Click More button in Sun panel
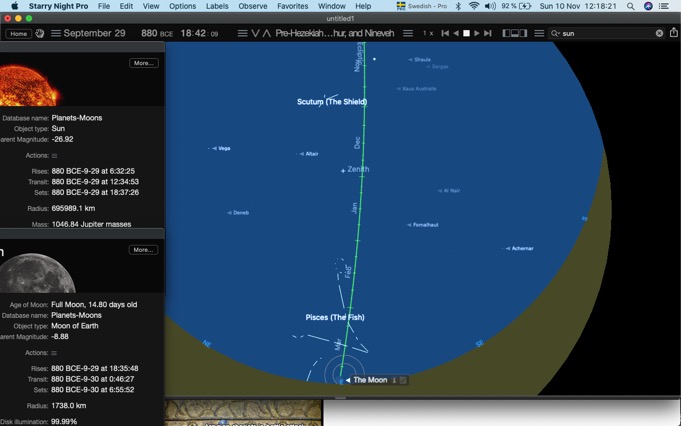 144,63
